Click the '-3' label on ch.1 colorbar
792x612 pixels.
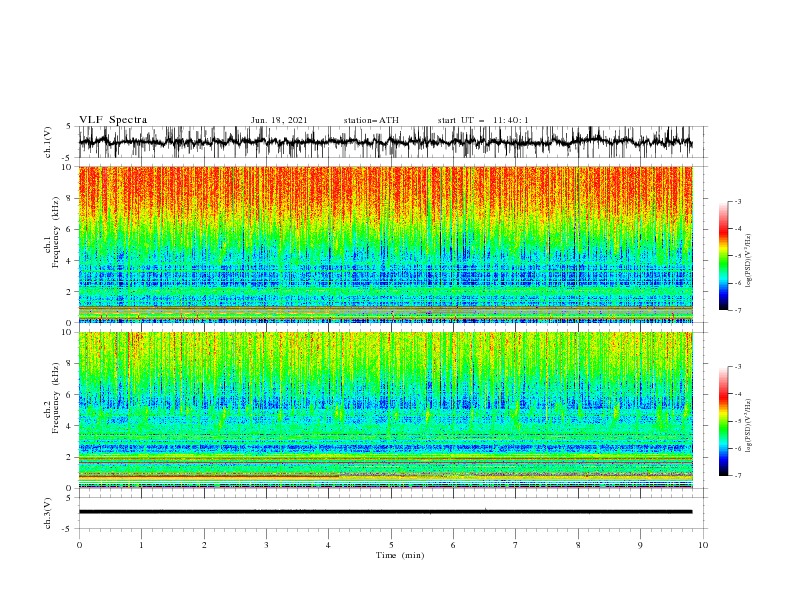pos(738,201)
